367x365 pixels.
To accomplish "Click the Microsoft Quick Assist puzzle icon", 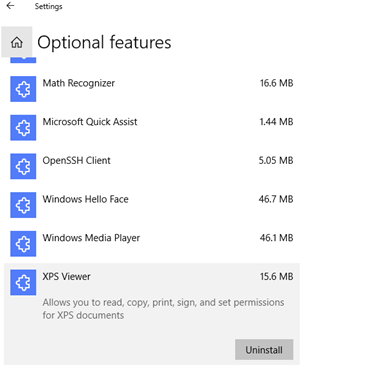I will point(23,128).
